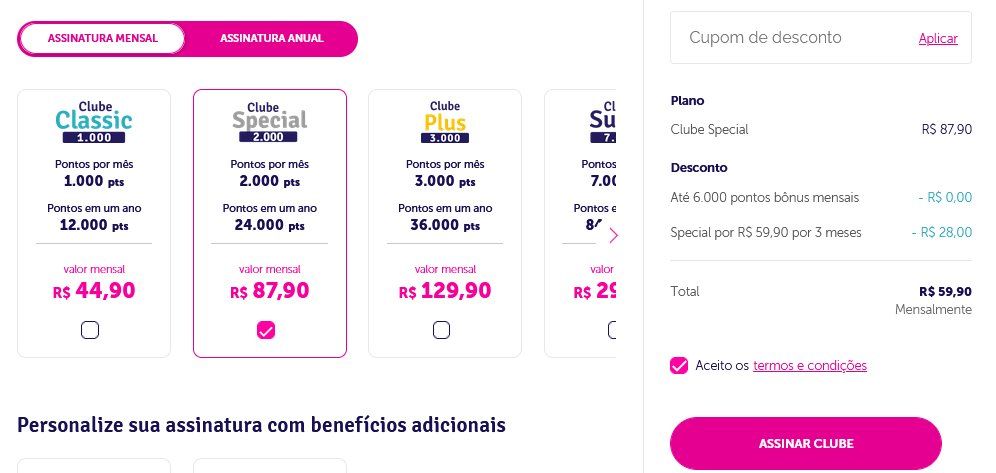Select the Clube Plus plan checkbox
Viewport: 996px width, 473px height.
[x=441, y=330]
